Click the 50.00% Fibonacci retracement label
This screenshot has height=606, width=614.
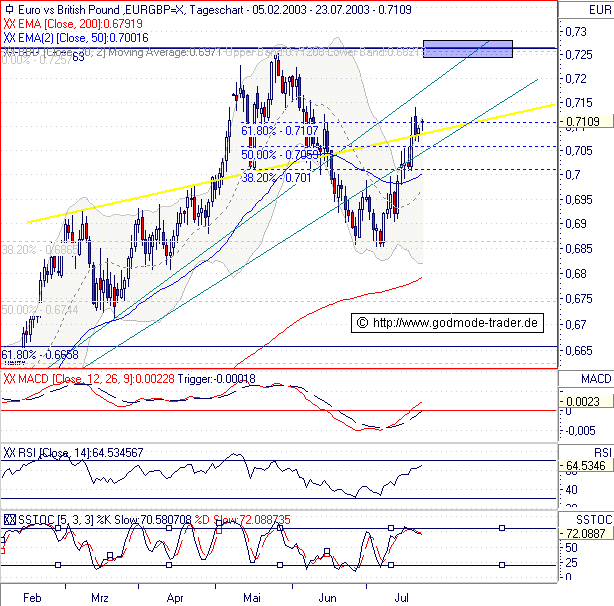[x=279, y=154]
